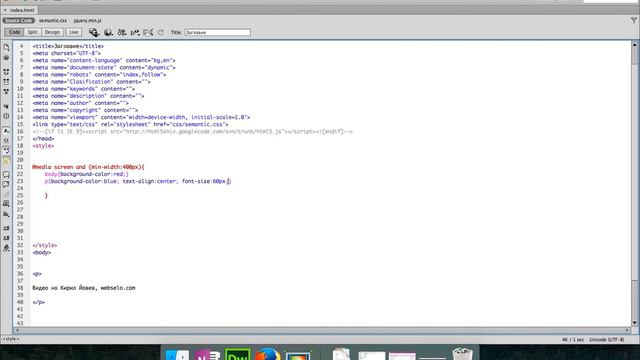Screen dimensions: 640x360
Task: Open semantic.css related file
Action: click(x=53, y=20)
